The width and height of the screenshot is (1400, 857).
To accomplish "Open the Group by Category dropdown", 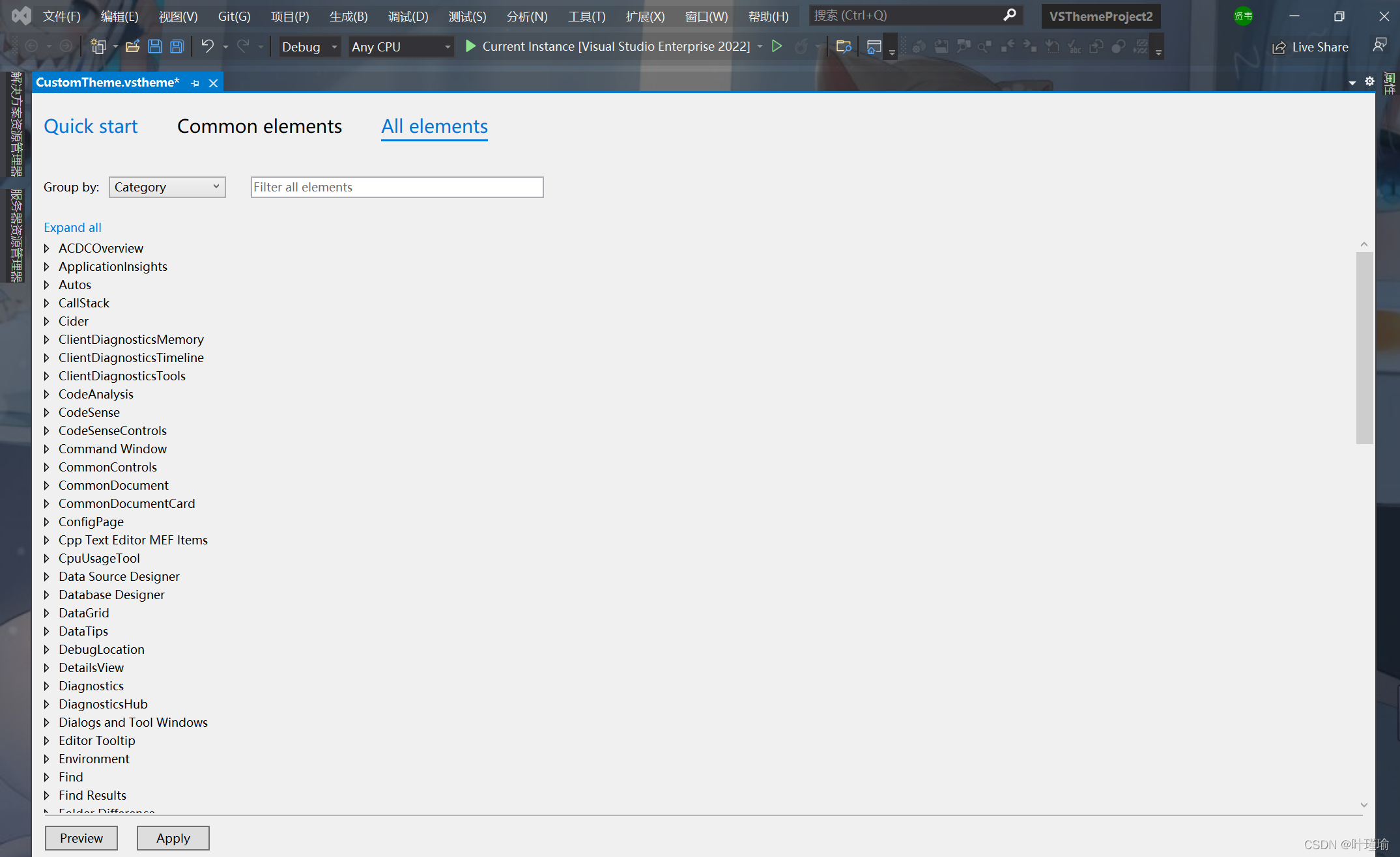I will coord(167,188).
